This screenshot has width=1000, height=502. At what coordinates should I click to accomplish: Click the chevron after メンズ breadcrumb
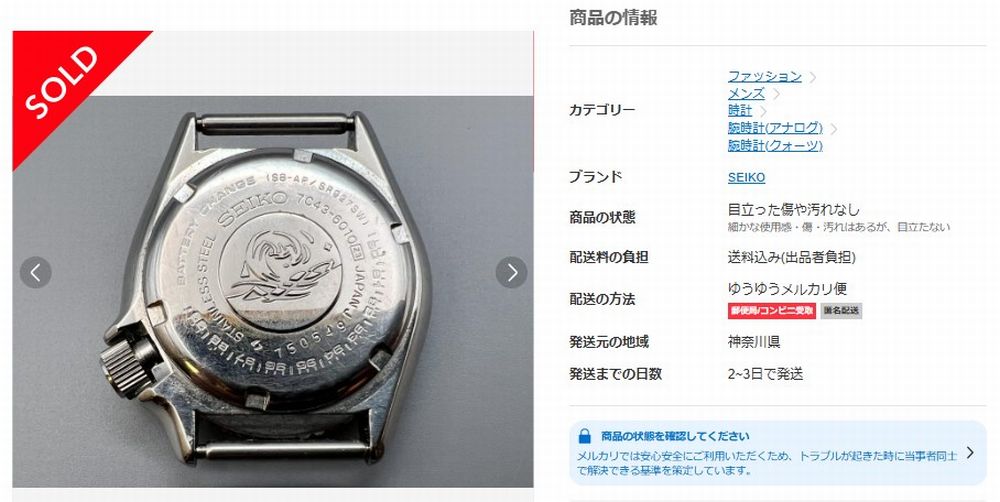click(x=776, y=94)
